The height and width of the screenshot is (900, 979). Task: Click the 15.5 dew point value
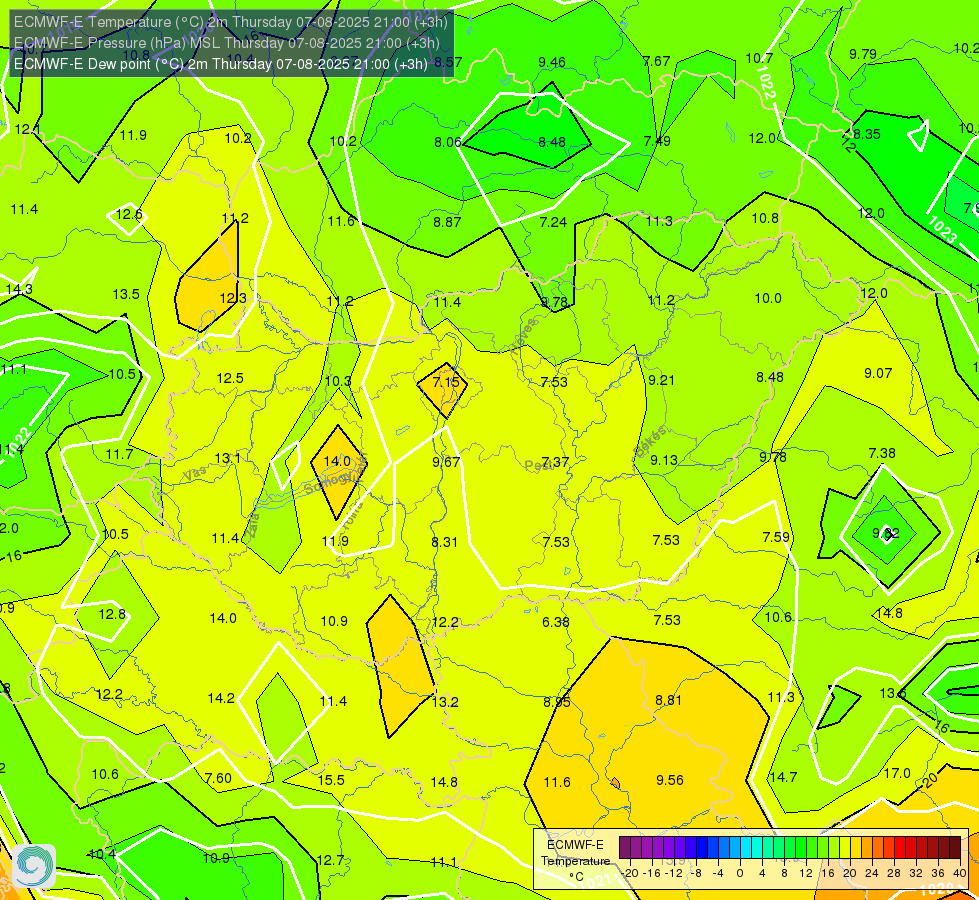tap(331, 780)
